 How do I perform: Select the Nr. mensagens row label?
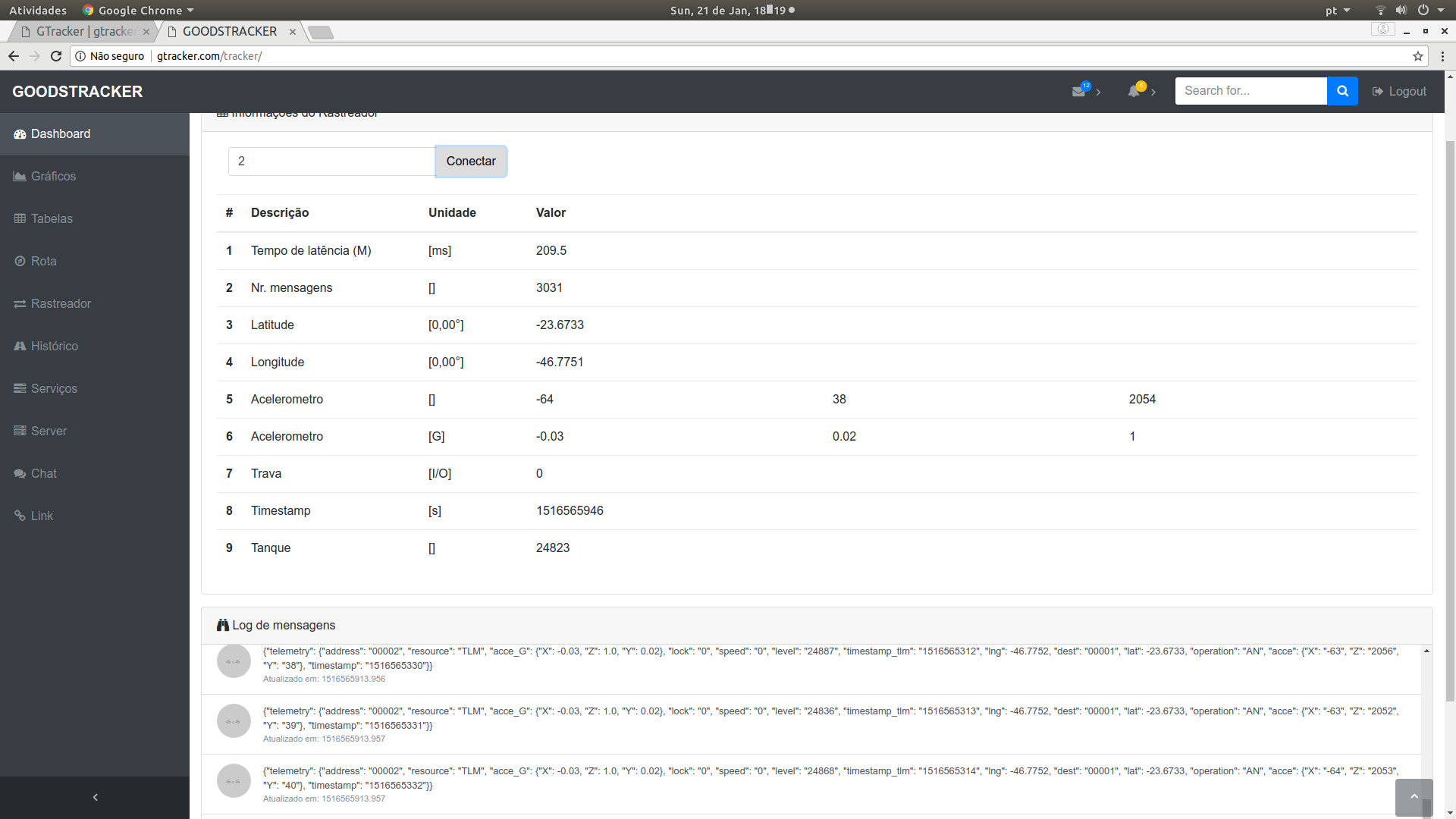291,288
